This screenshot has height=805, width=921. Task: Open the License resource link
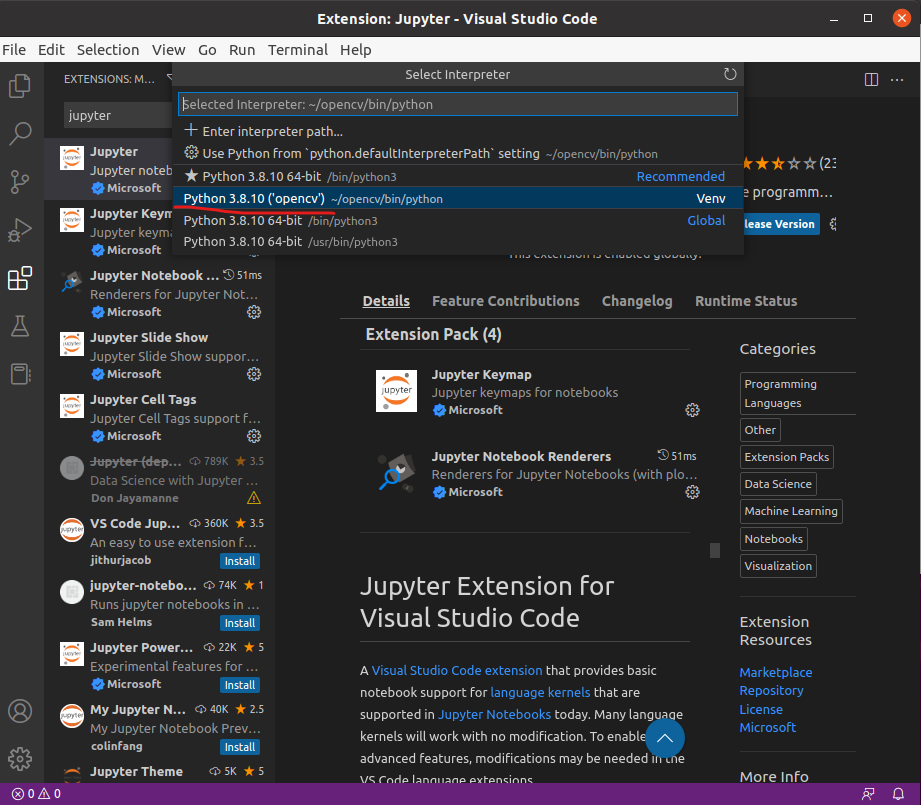(761, 709)
